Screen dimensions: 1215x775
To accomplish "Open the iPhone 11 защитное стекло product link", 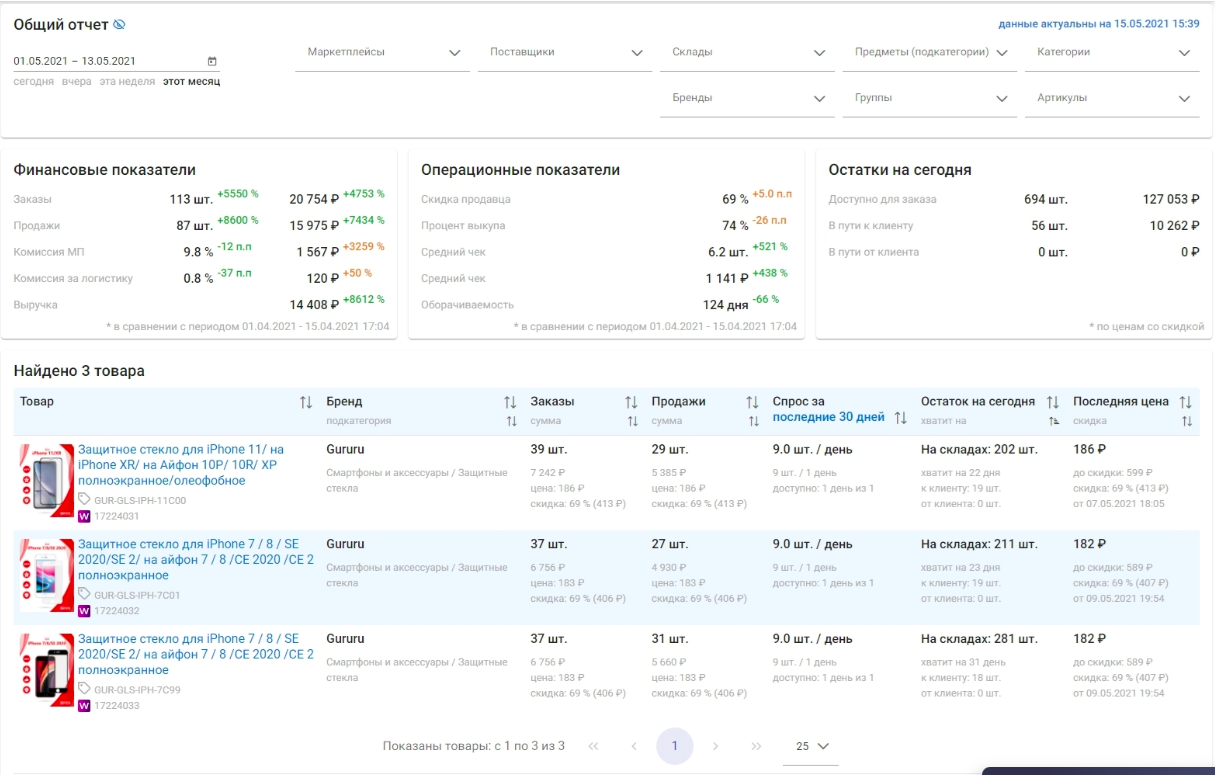I will (x=180, y=465).
